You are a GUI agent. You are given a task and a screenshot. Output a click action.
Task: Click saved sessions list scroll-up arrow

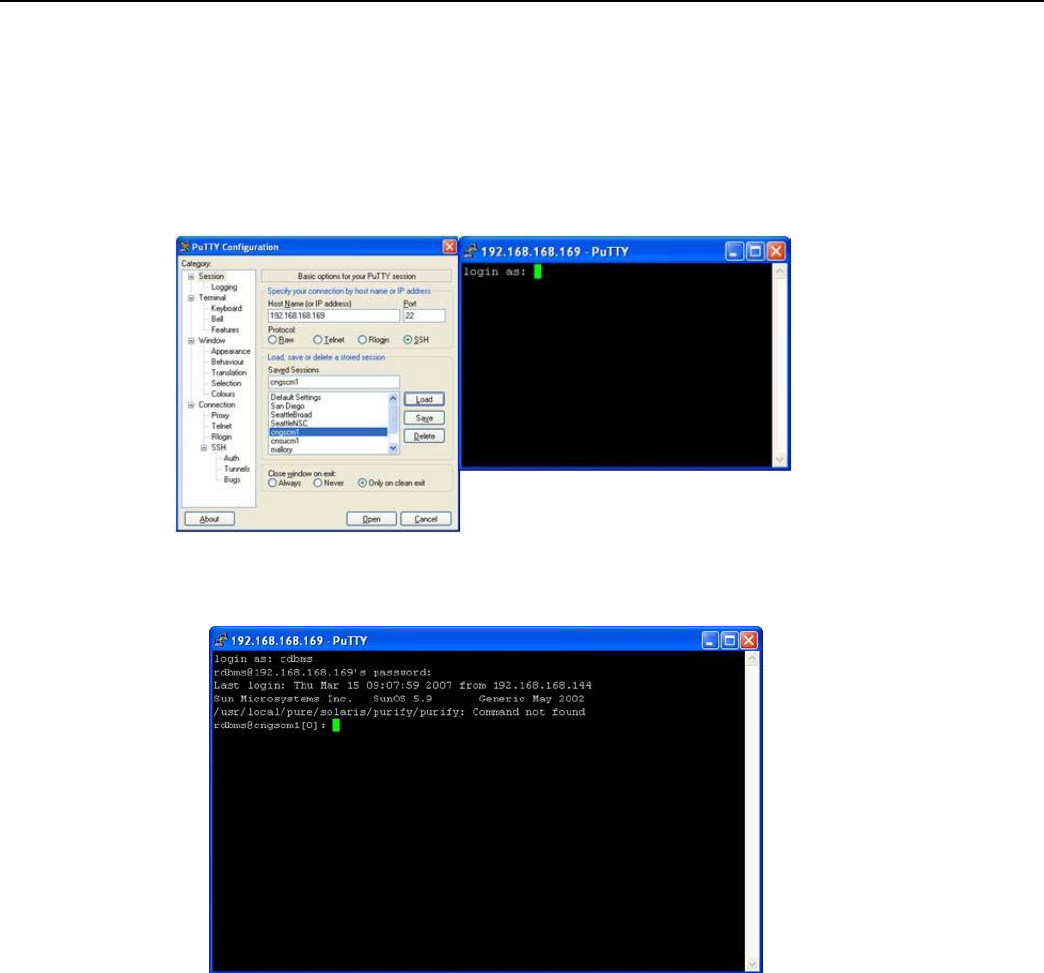click(393, 398)
